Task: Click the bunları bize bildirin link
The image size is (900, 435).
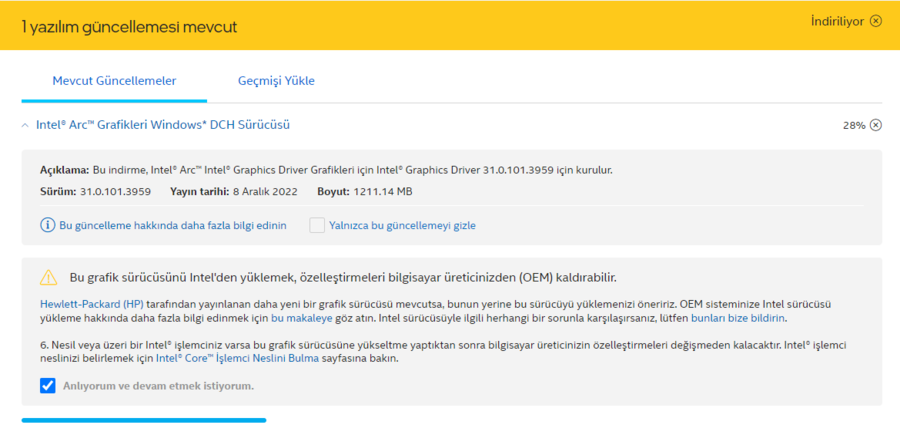Action: [x=738, y=318]
